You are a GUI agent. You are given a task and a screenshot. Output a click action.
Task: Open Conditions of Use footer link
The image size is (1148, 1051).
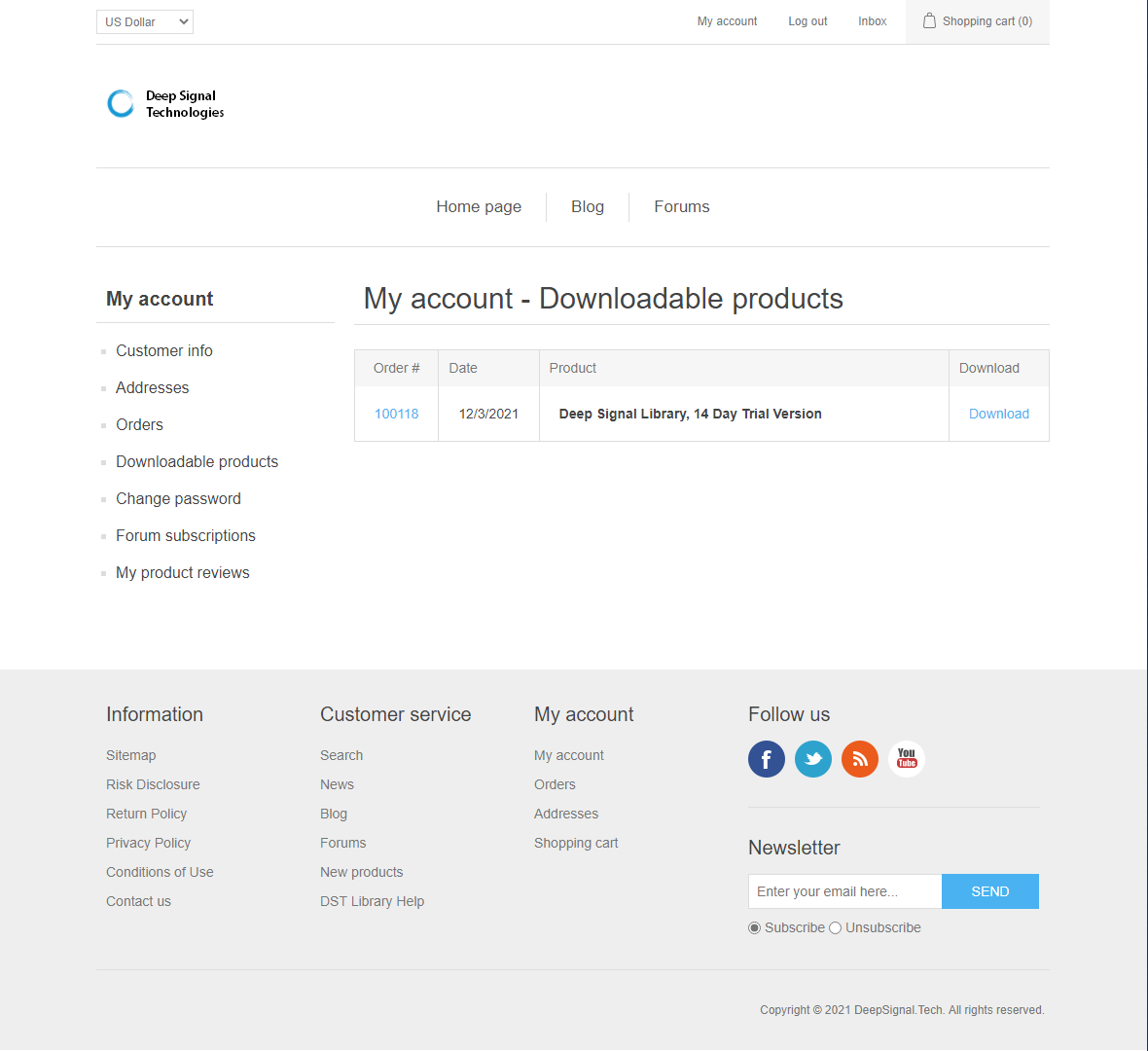(160, 872)
